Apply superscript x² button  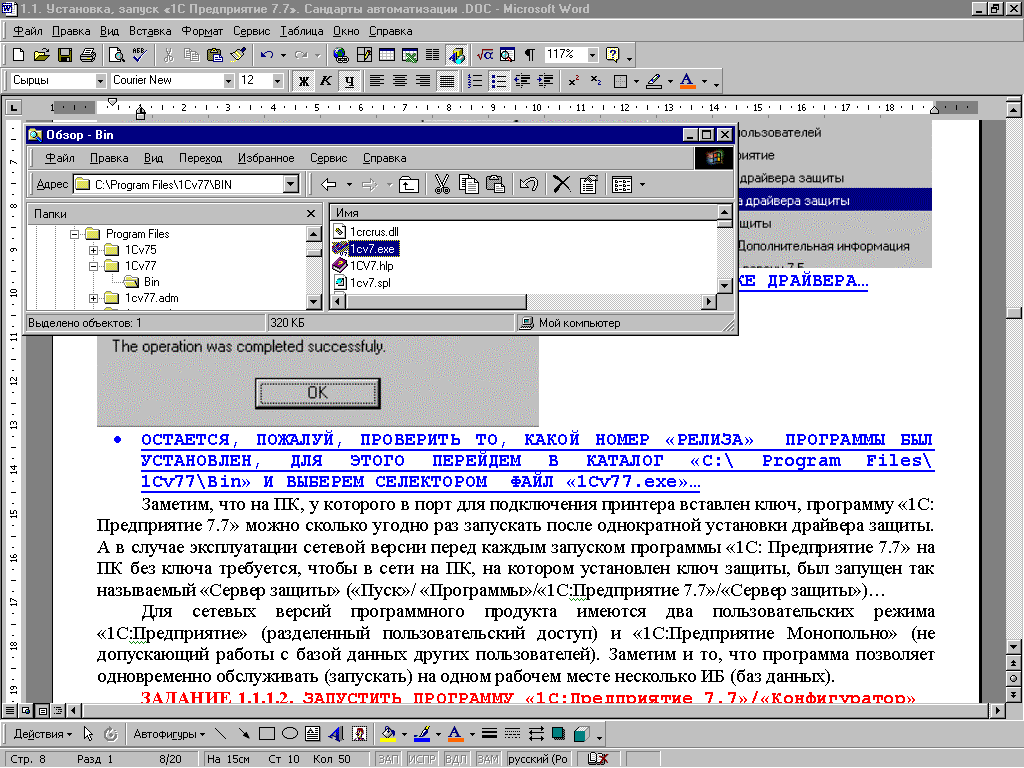coord(573,81)
